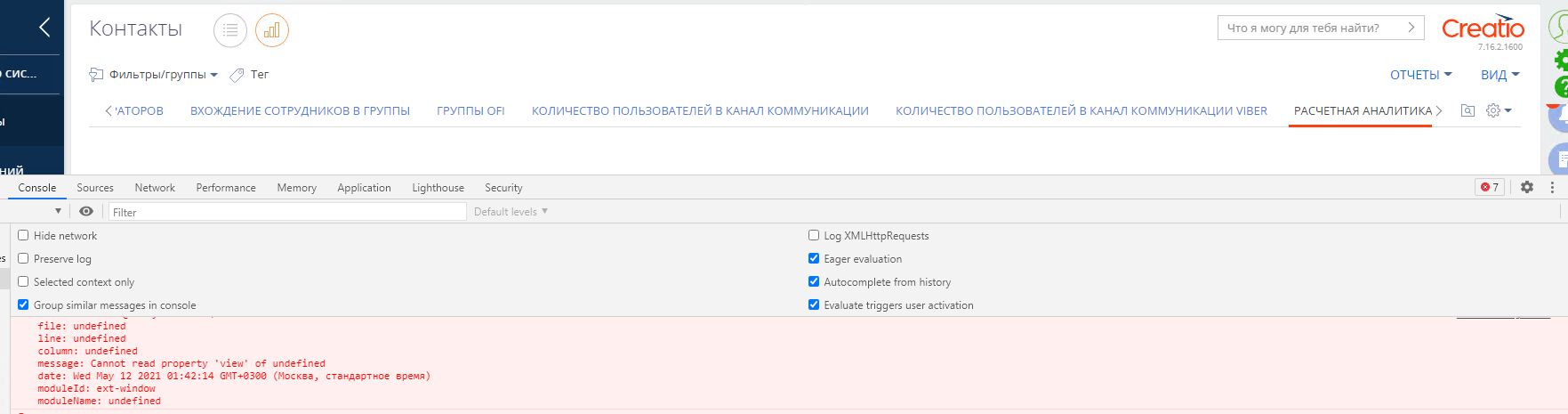Open the Security tab
The height and width of the screenshot is (414, 1568).
tap(503, 188)
